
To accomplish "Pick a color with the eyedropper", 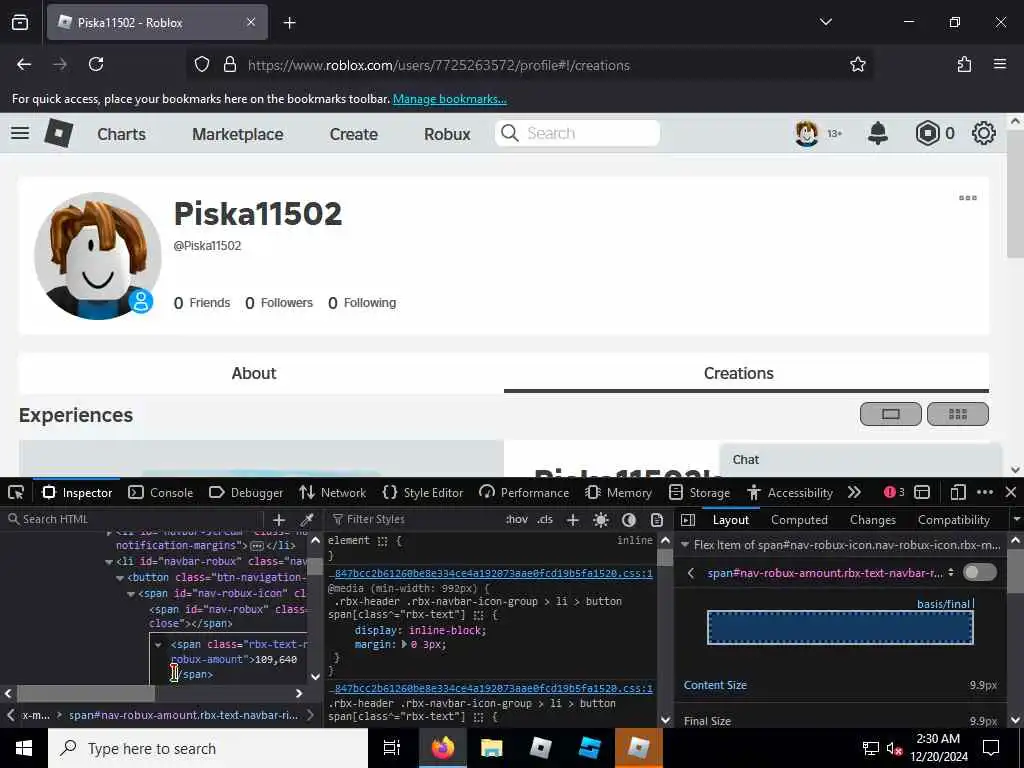I will (306, 520).
